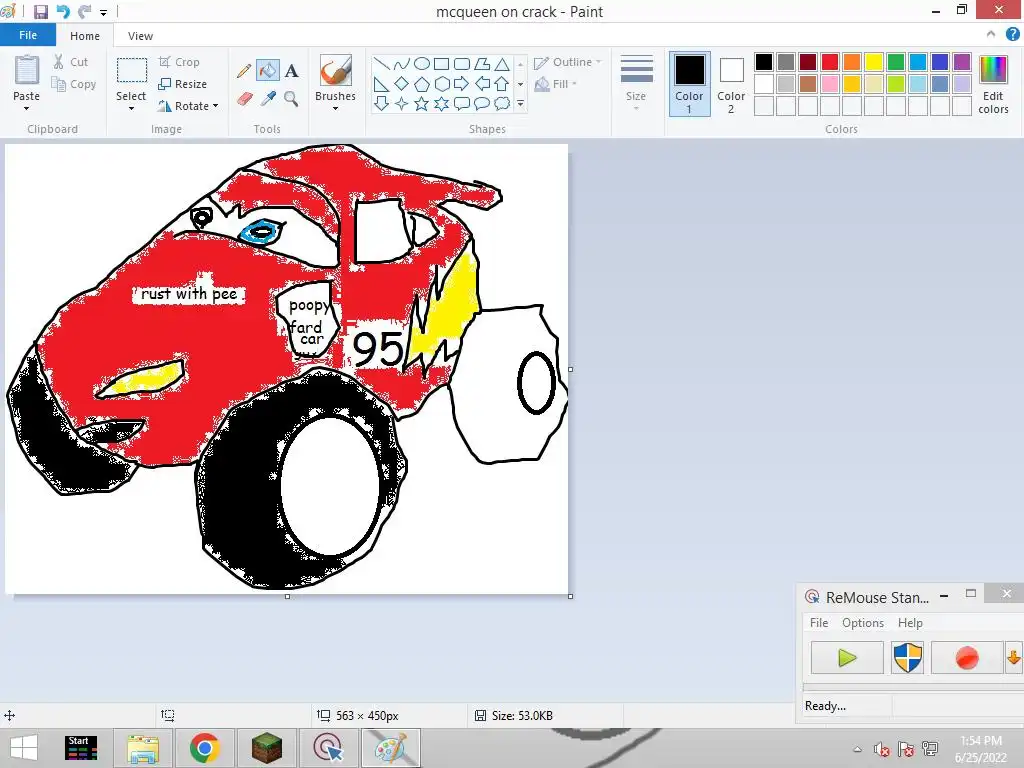Open Google Chrome from taskbar

tap(204, 748)
